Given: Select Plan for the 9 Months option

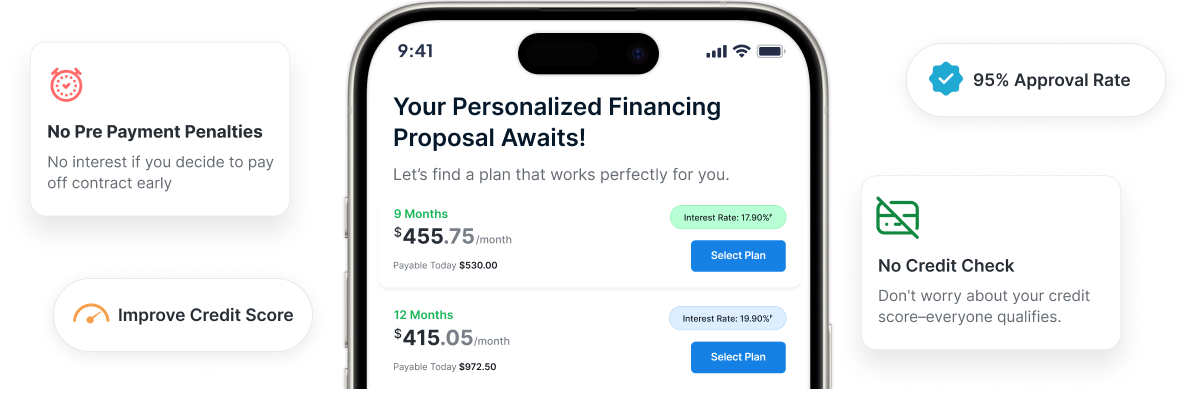Looking at the screenshot, I should pos(738,256).
